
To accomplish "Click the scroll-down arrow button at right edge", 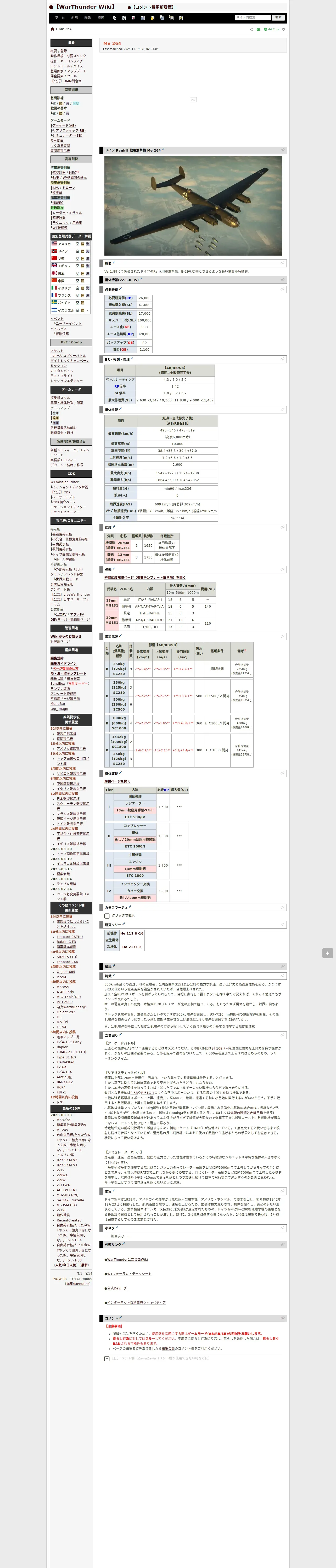I will 327,953.
